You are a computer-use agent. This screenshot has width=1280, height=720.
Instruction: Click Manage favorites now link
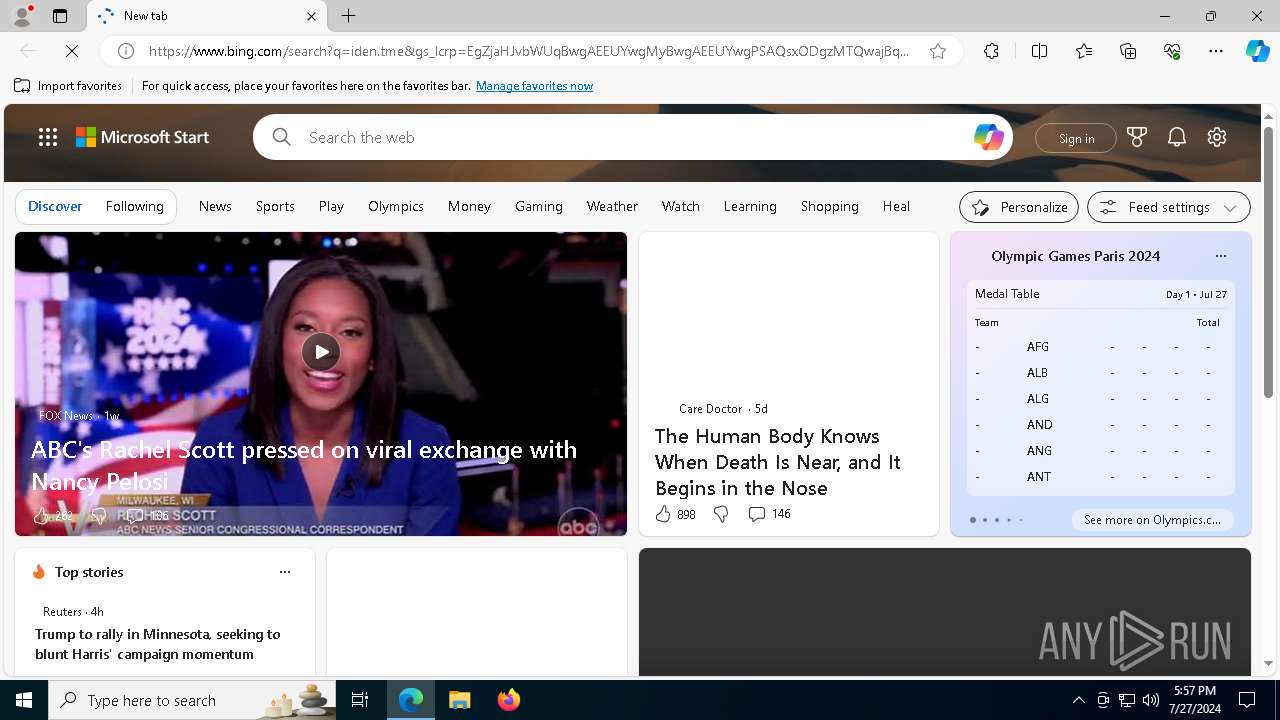coord(534,86)
